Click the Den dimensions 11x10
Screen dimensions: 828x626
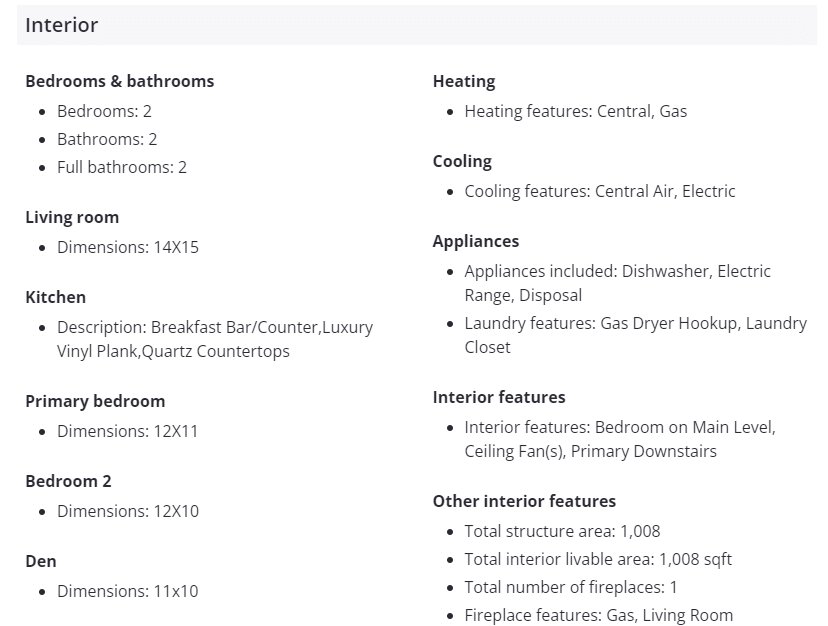tap(127, 591)
